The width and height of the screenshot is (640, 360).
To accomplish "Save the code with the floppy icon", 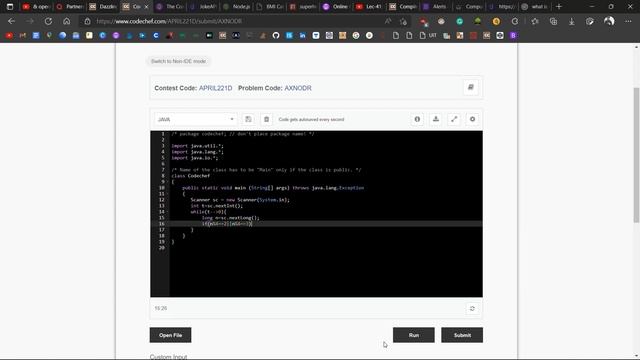I will [x=248, y=119].
